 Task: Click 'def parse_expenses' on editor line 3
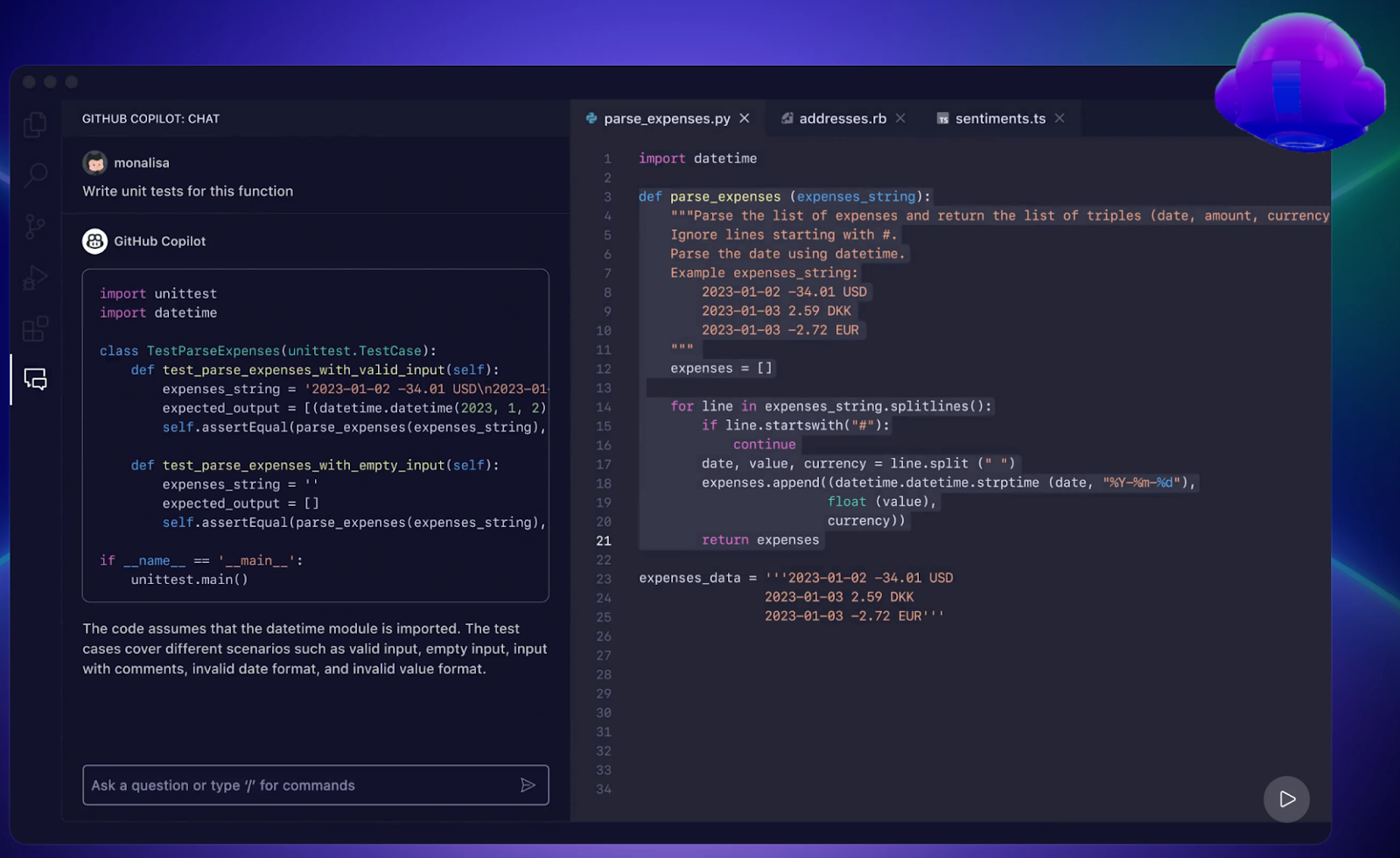710,196
